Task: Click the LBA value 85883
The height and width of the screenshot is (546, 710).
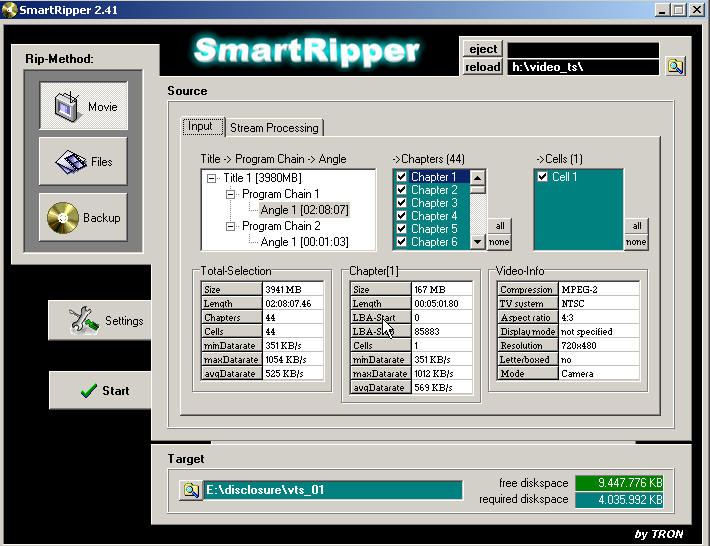Action: [x=442, y=331]
